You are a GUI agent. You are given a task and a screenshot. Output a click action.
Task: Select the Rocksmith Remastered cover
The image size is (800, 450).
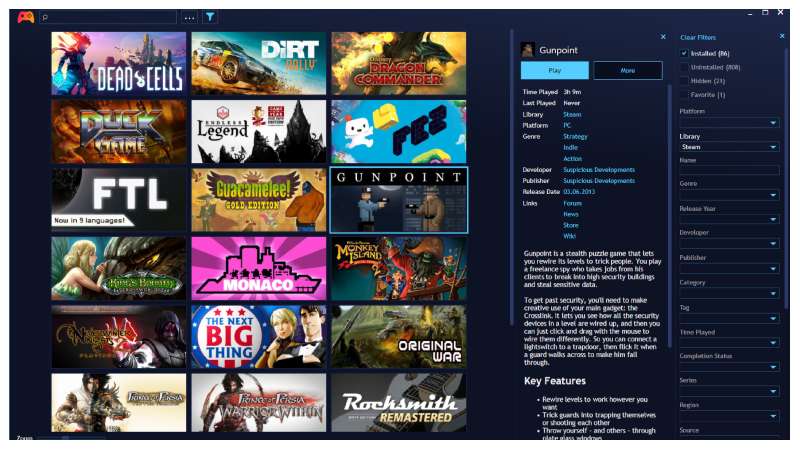tap(398, 403)
